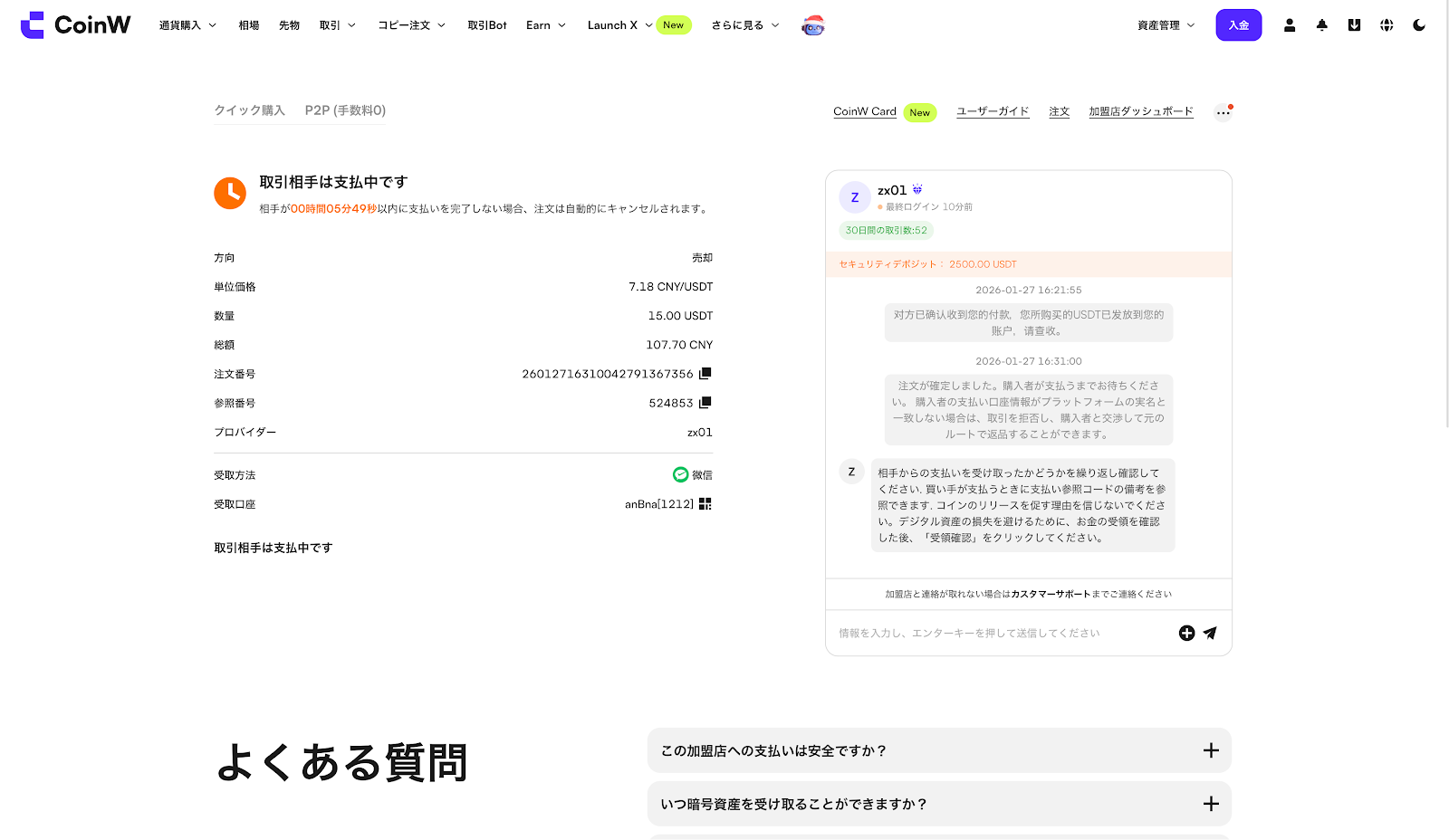Click the chat message input field
Image resolution: width=1449 pixels, height=840 pixels.
996,634
